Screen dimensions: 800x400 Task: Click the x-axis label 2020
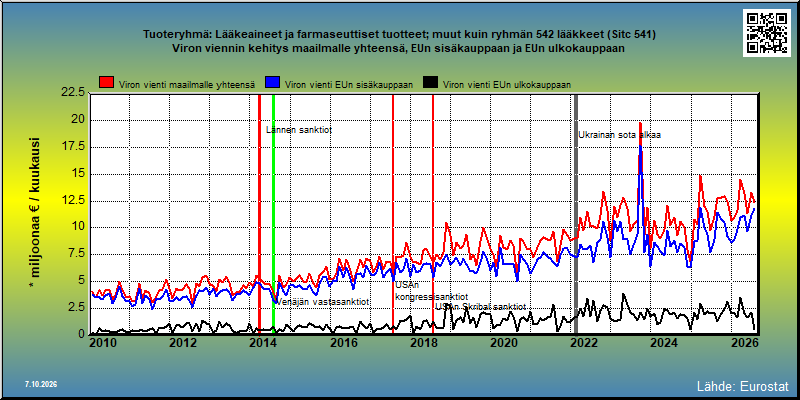tap(502, 342)
